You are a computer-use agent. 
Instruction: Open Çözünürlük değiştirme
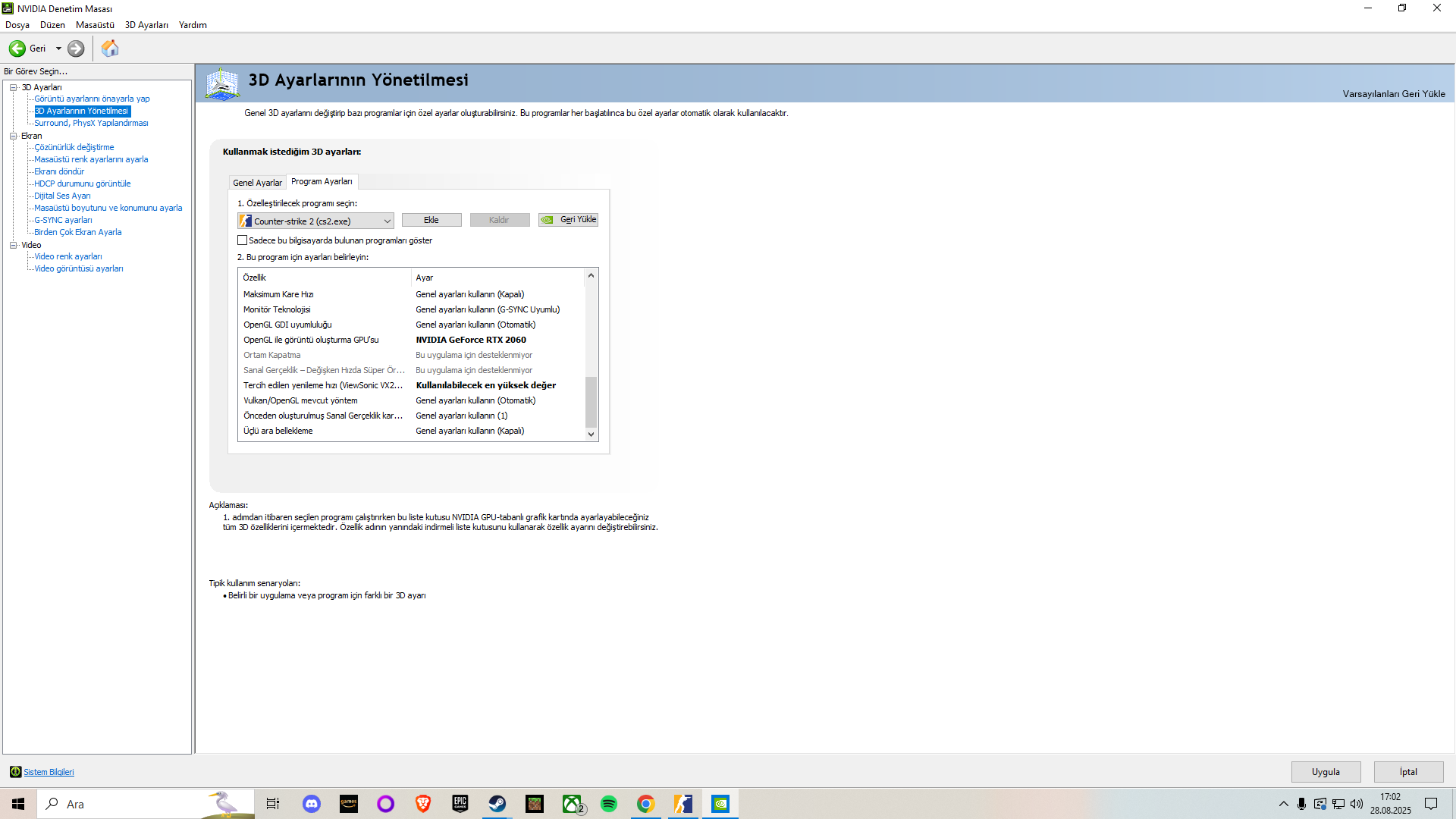[x=74, y=147]
